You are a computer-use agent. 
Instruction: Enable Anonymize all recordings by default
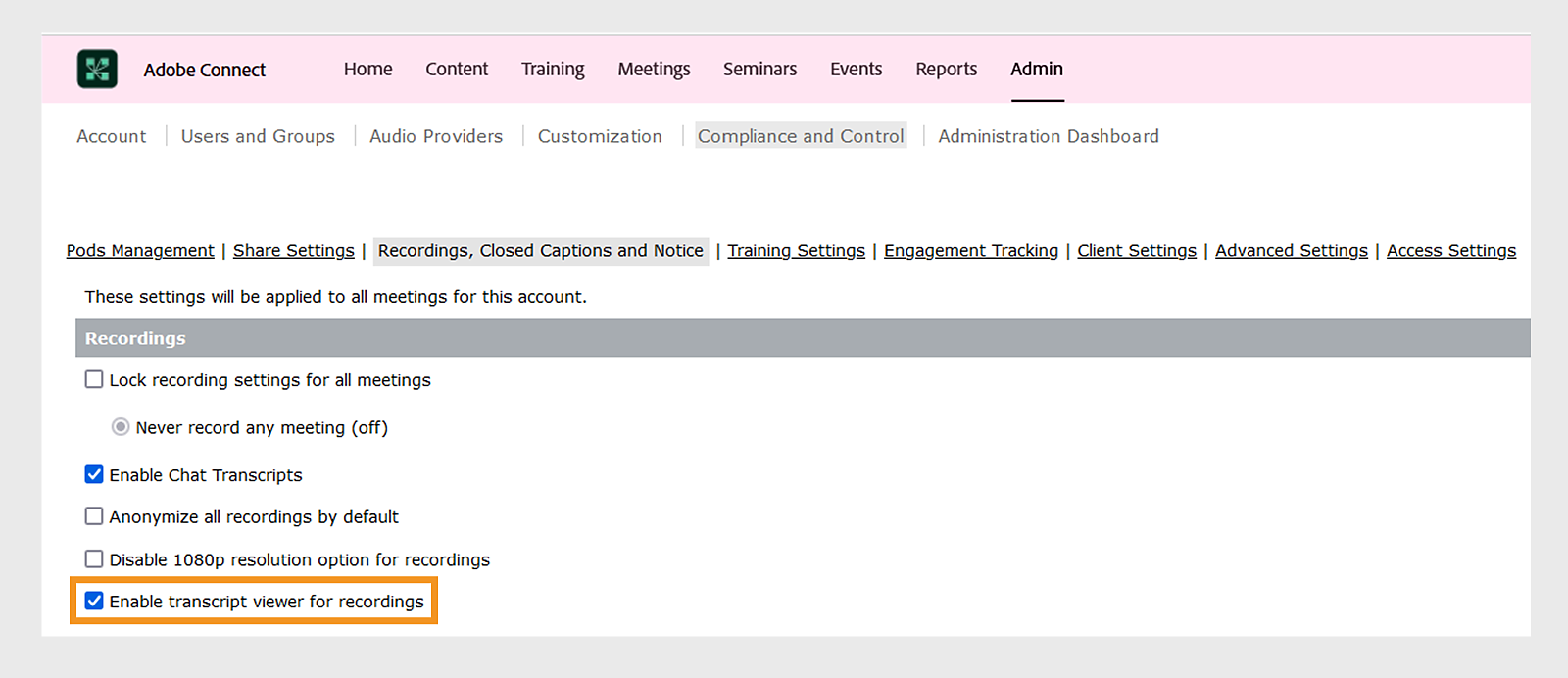[x=94, y=516]
